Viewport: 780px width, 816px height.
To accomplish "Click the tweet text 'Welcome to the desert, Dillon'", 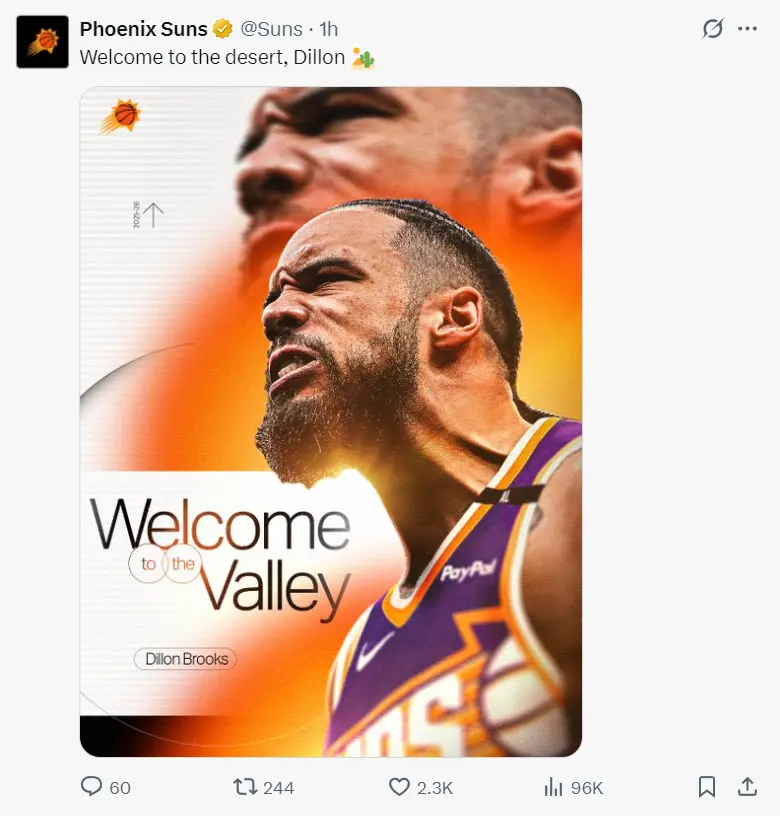I will click(x=212, y=57).
